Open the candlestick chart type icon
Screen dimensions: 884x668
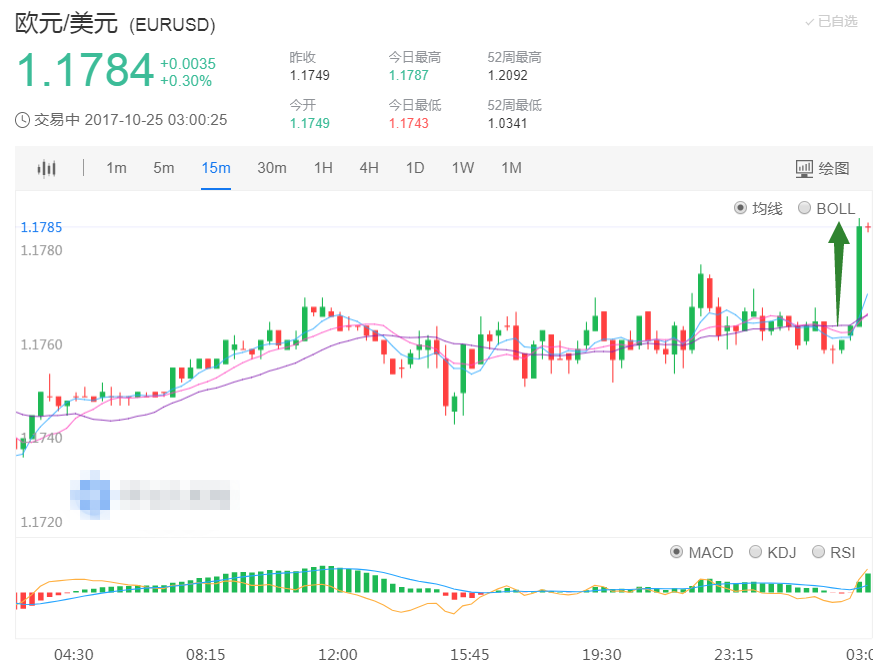click(x=47, y=168)
